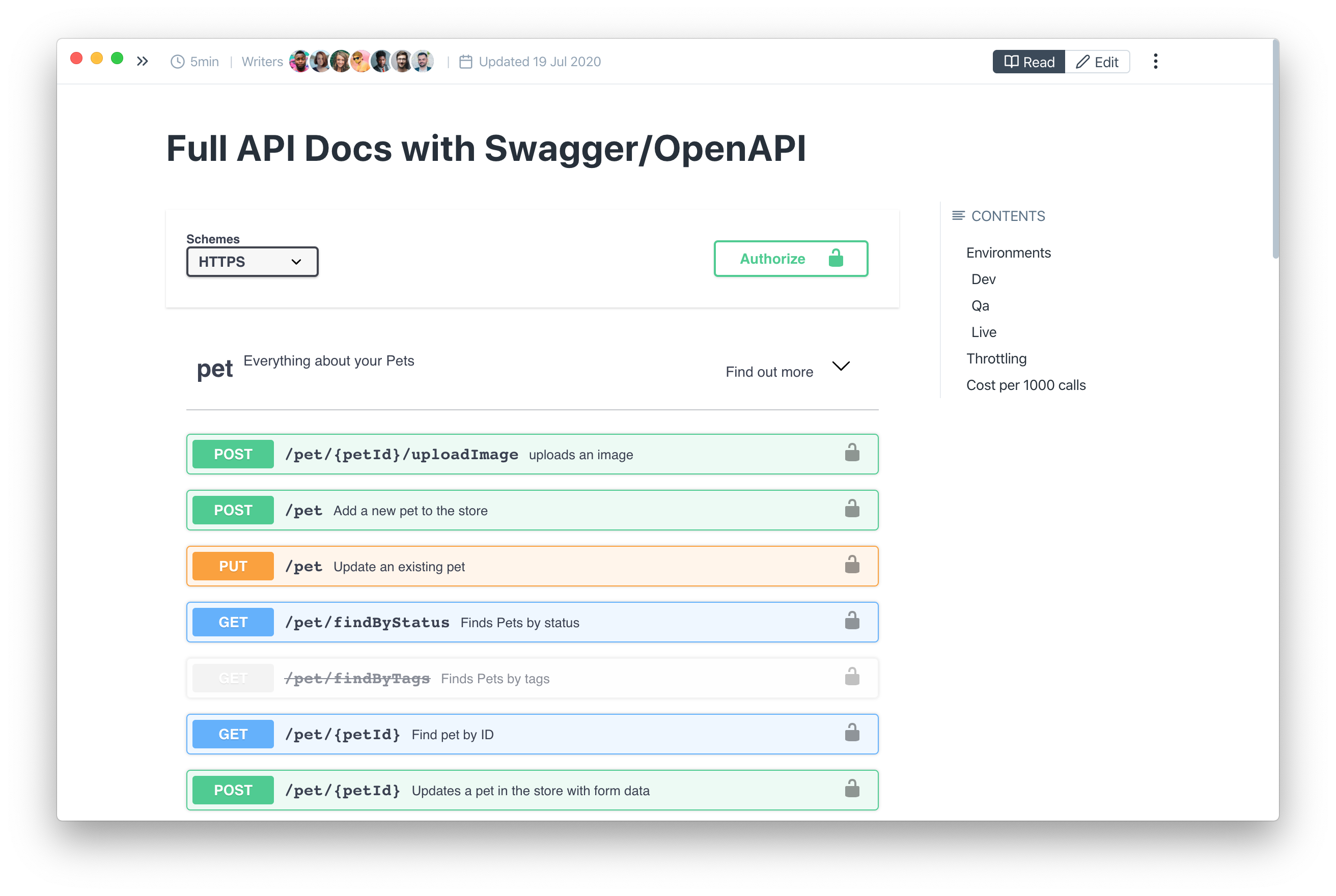The width and height of the screenshot is (1336, 896).
Task: Click the green macOS maximize button
Action: coord(117,58)
